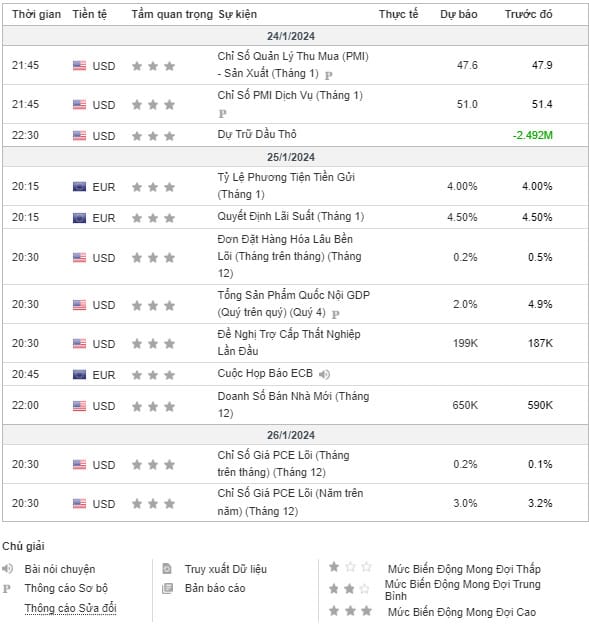The width and height of the screenshot is (589, 637).
Task: Click the US flag icon in Dự Trữ Dầu Thô row
Action: click(79, 135)
